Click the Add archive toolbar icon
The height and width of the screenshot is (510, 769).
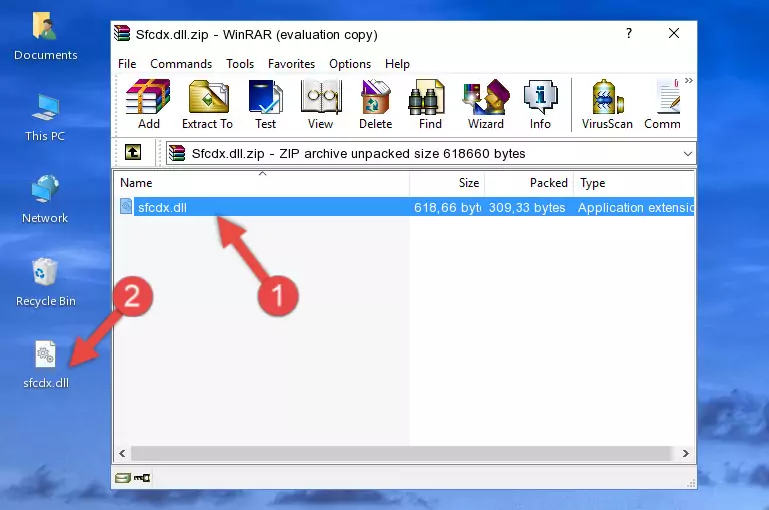pyautogui.click(x=148, y=104)
